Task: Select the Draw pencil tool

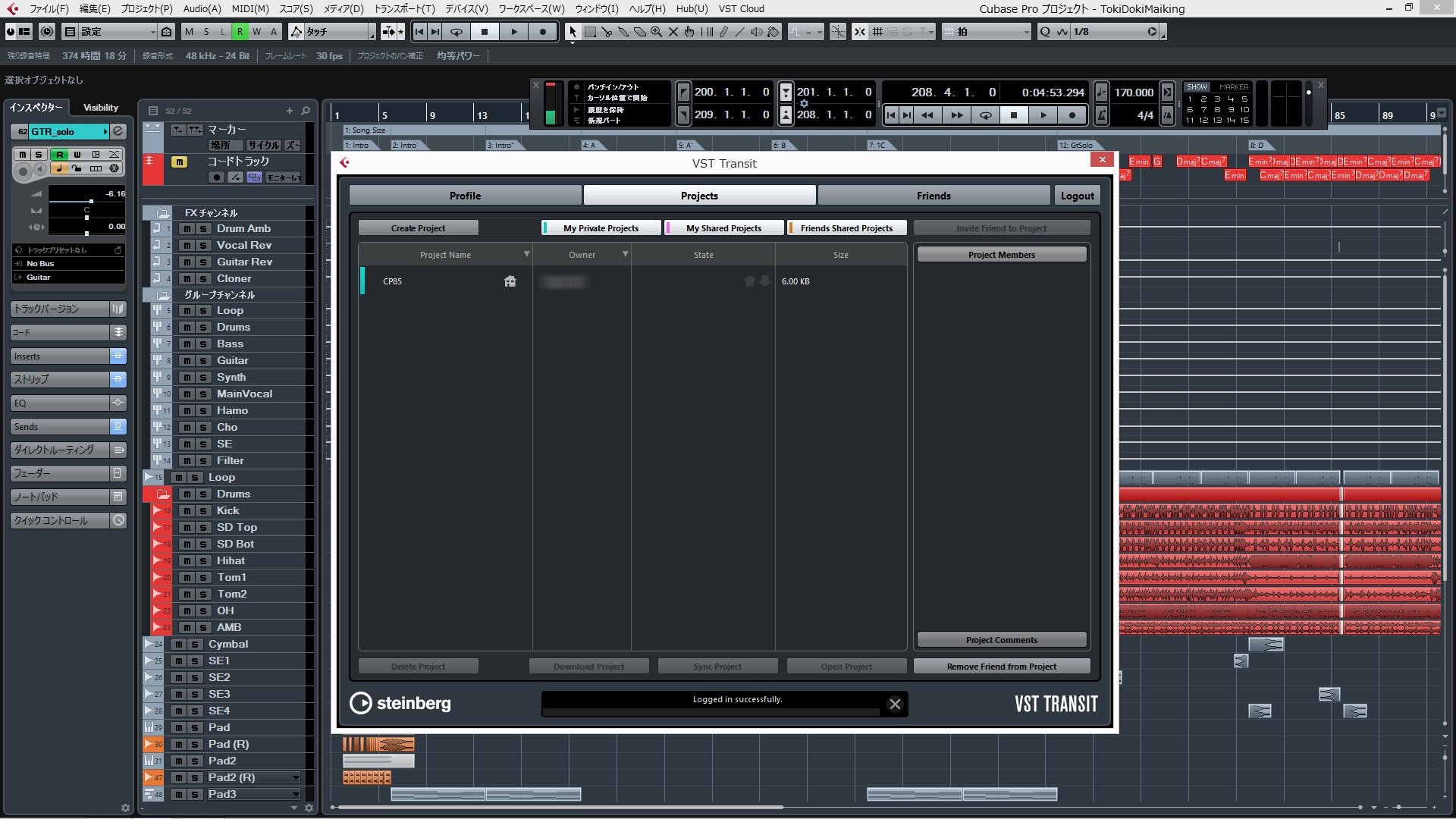Action: pos(723,32)
